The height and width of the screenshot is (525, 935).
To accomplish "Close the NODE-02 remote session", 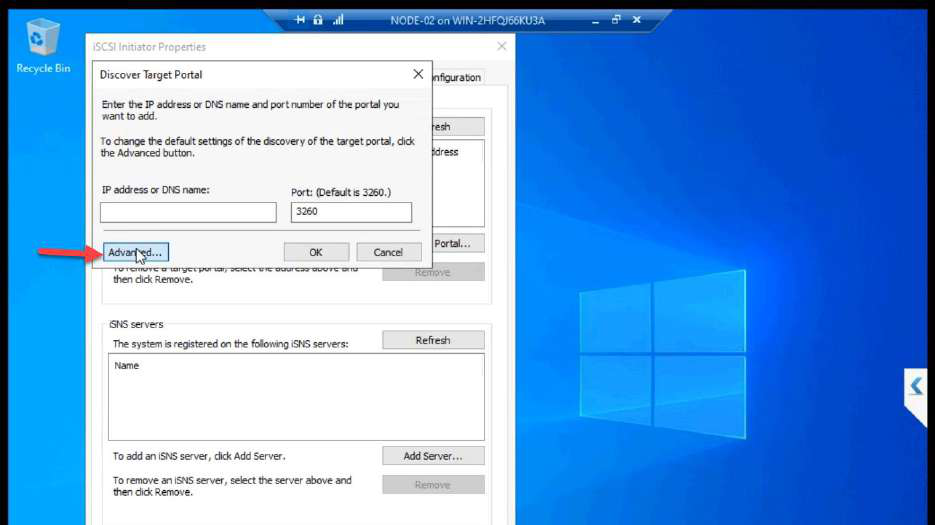I will (637, 20).
